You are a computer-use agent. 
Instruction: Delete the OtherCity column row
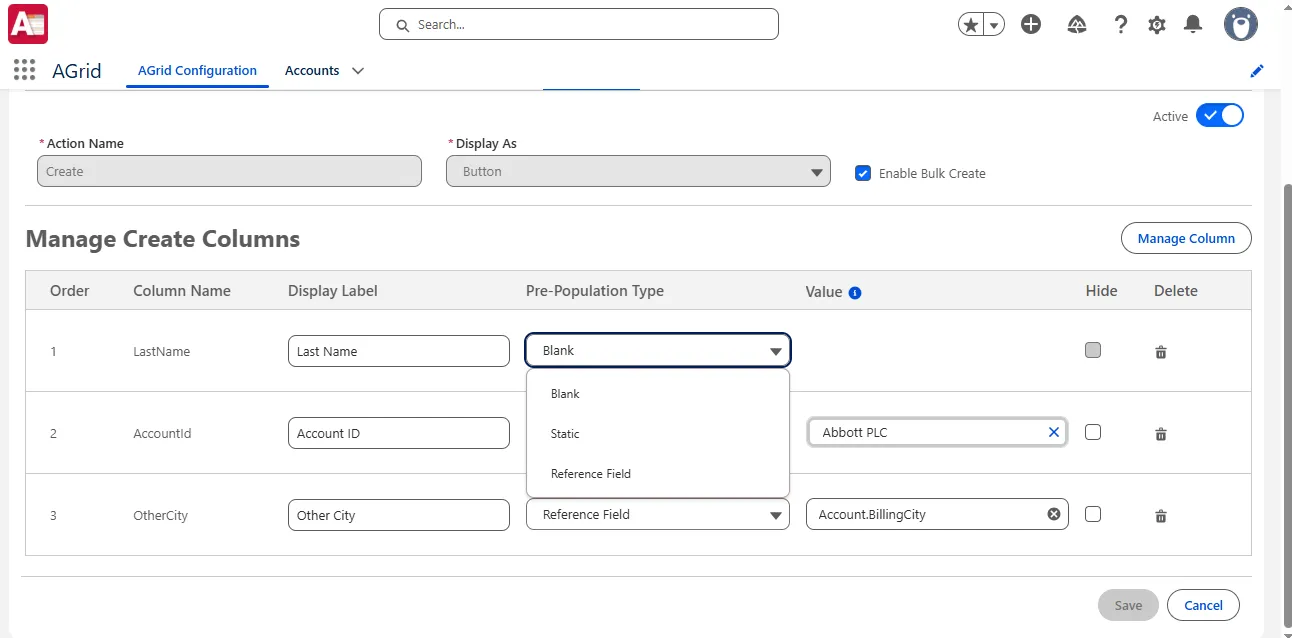click(1161, 516)
